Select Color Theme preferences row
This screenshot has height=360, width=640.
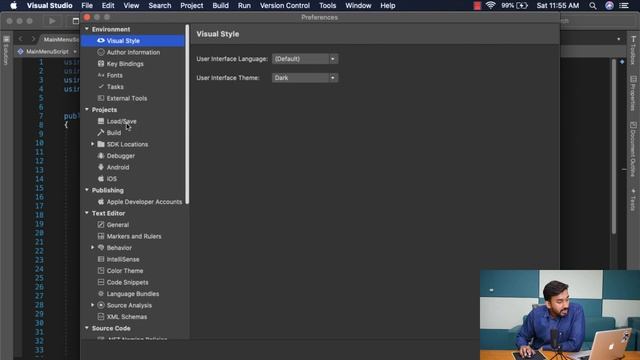click(x=133, y=271)
